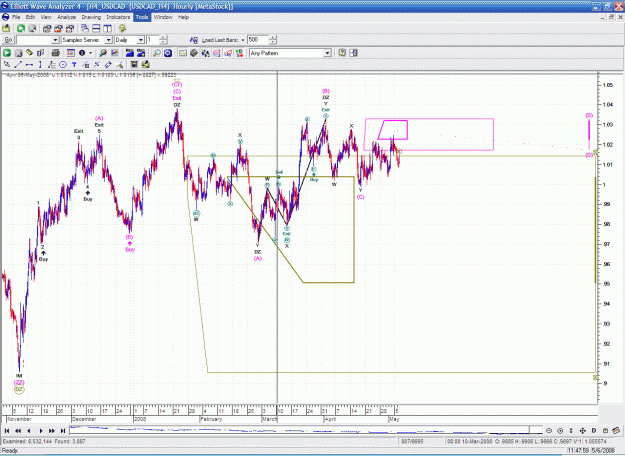Click the fast rewind button
This screenshot has height=456, width=625.
[18, 430]
